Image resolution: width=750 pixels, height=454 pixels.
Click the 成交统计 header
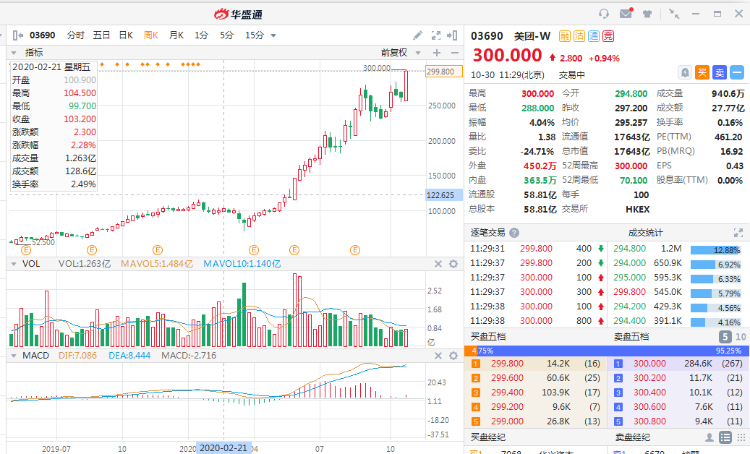click(645, 233)
